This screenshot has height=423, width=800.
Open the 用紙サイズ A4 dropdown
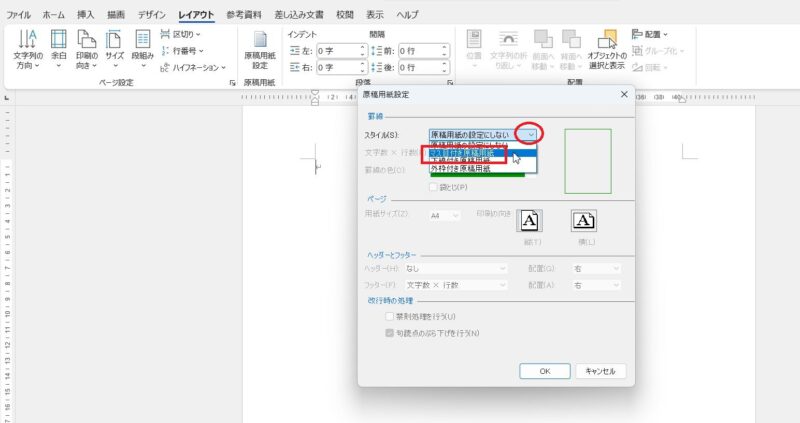[x=445, y=216]
